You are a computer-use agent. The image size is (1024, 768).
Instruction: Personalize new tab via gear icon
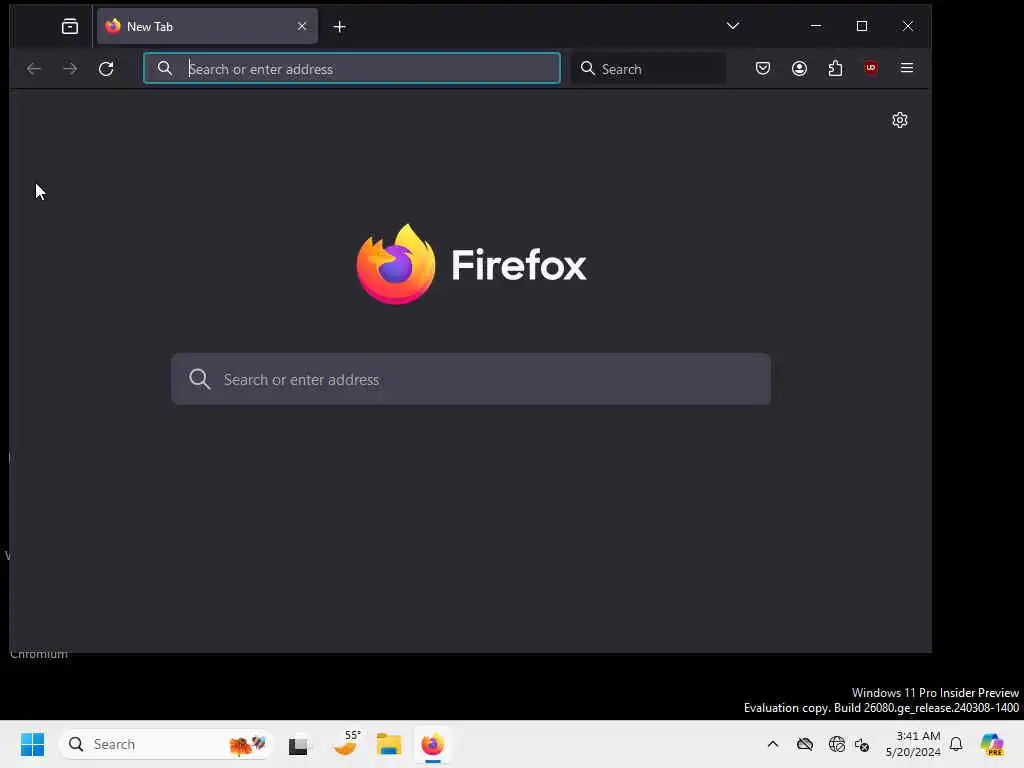900,120
